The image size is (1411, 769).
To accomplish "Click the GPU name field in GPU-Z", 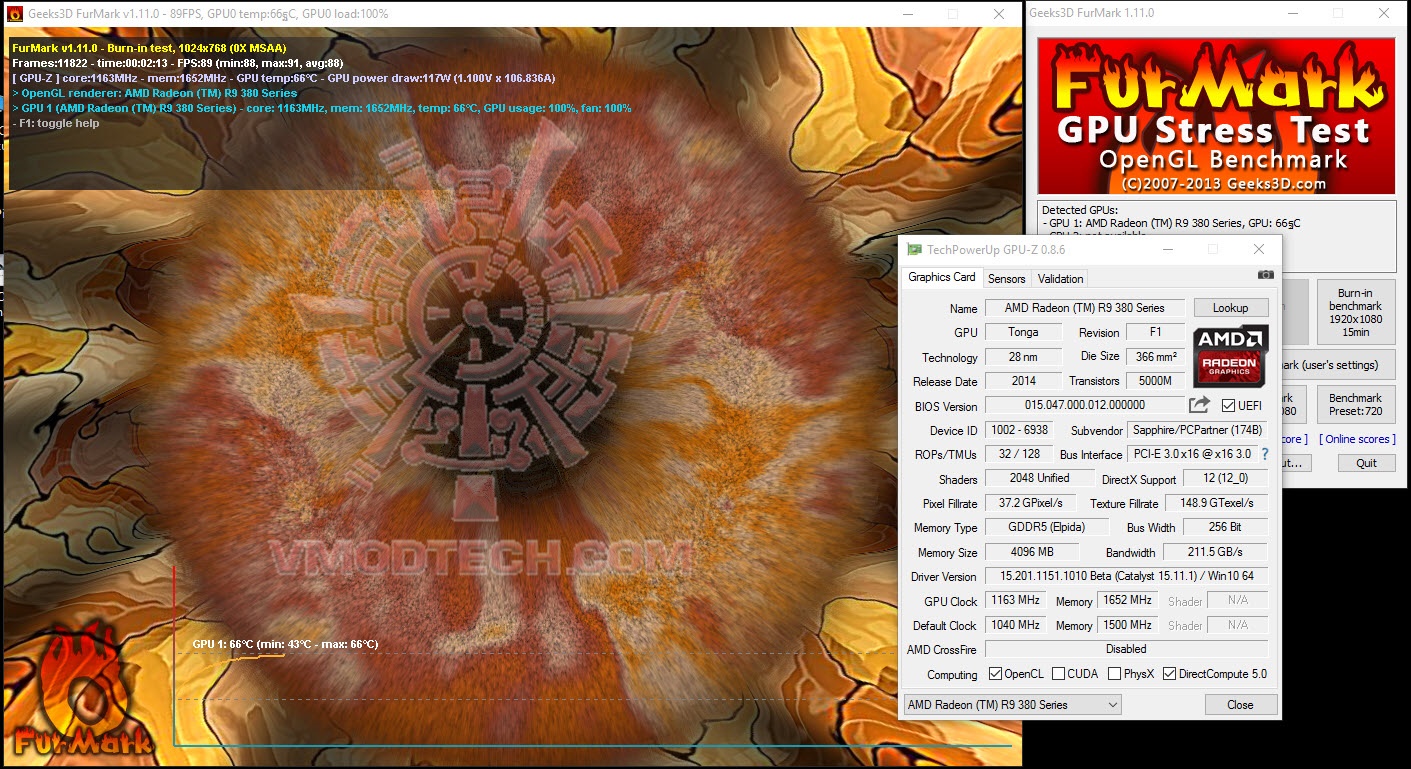I will coord(1085,308).
